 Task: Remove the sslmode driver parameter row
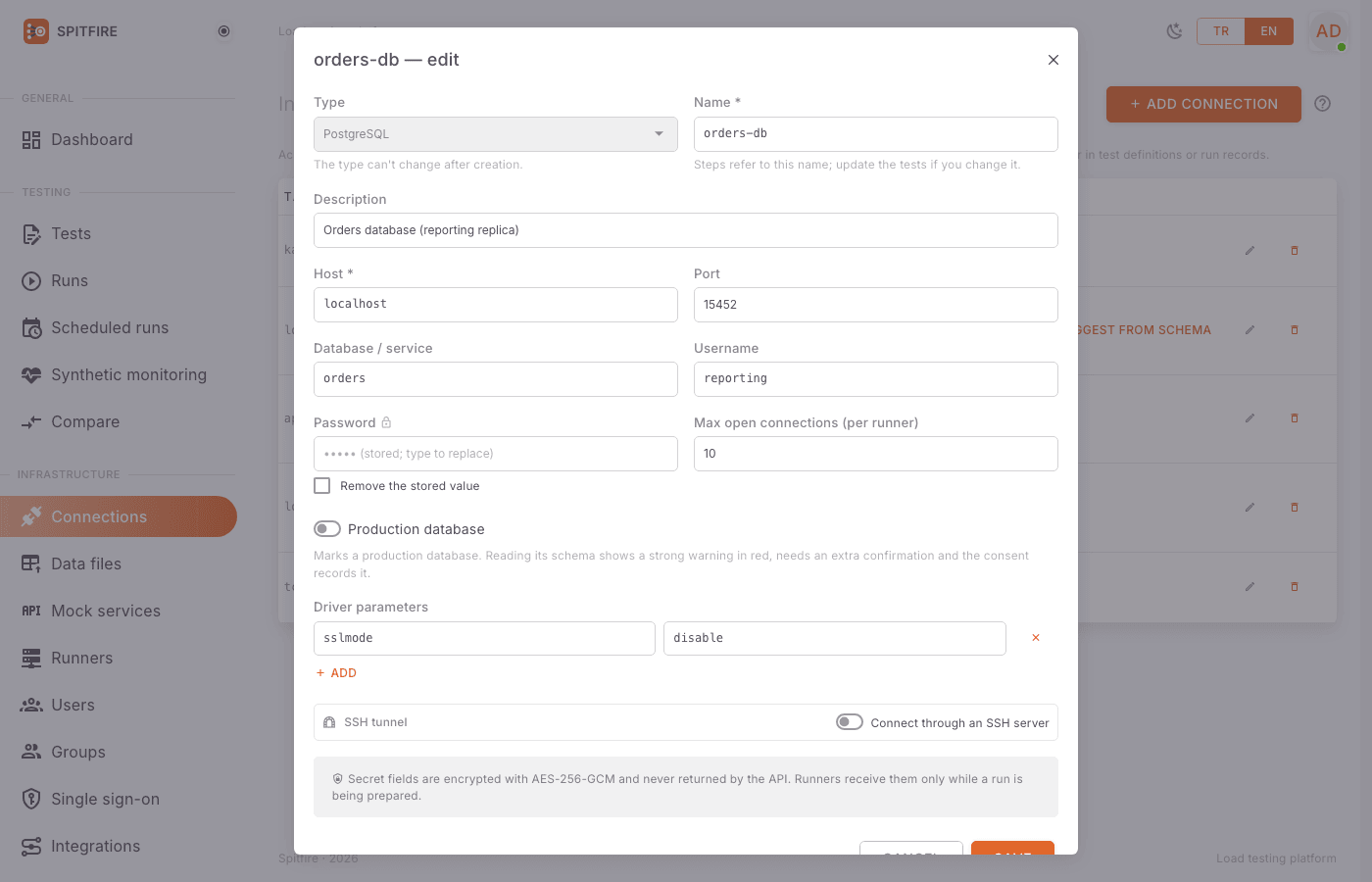click(1036, 638)
